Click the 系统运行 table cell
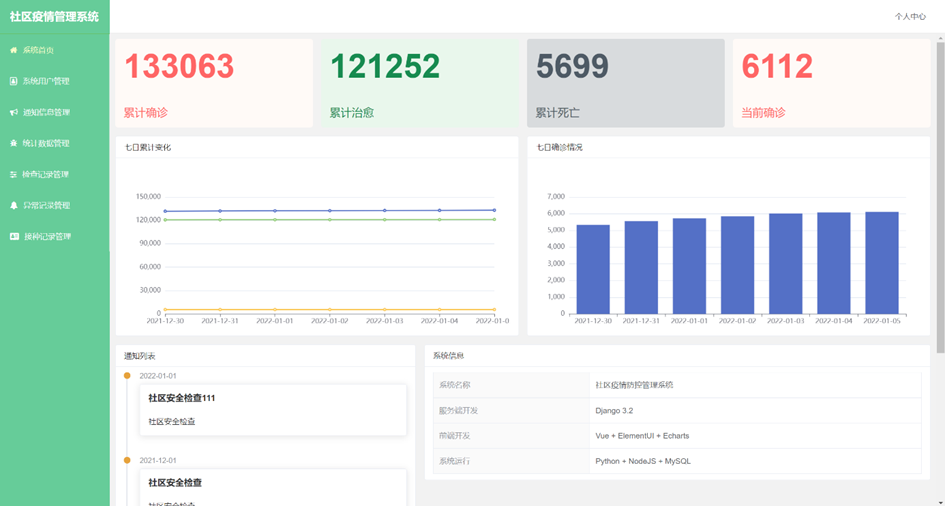Image resolution: width=945 pixels, height=506 pixels. coord(511,461)
